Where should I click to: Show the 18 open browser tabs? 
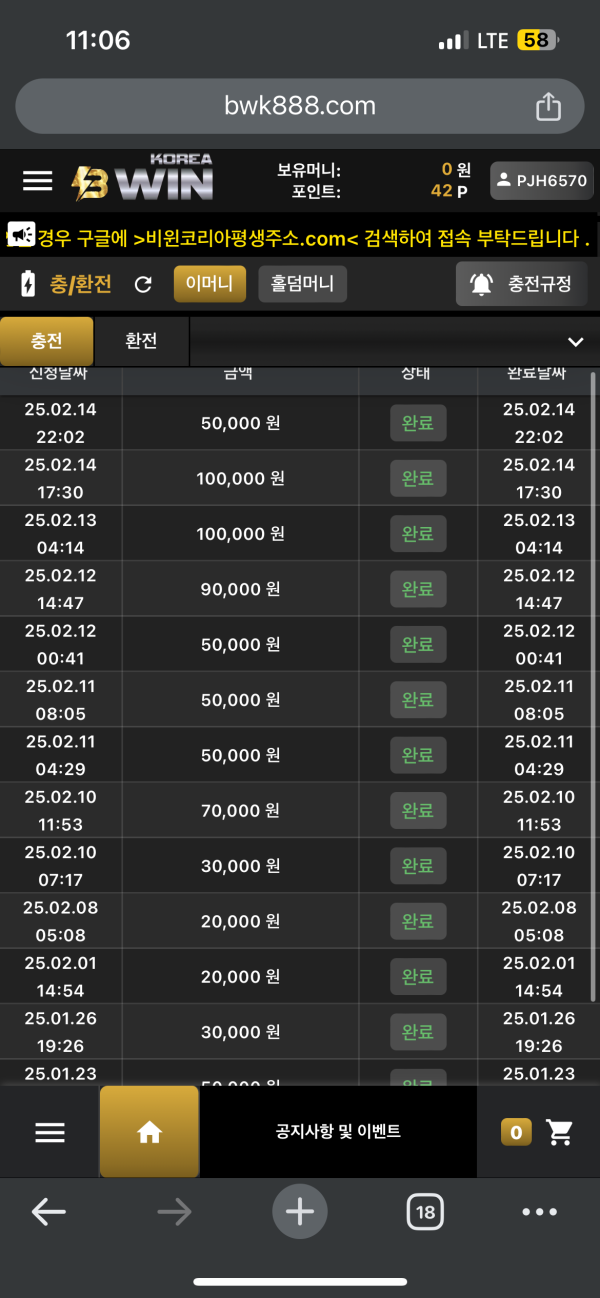(x=425, y=1212)
